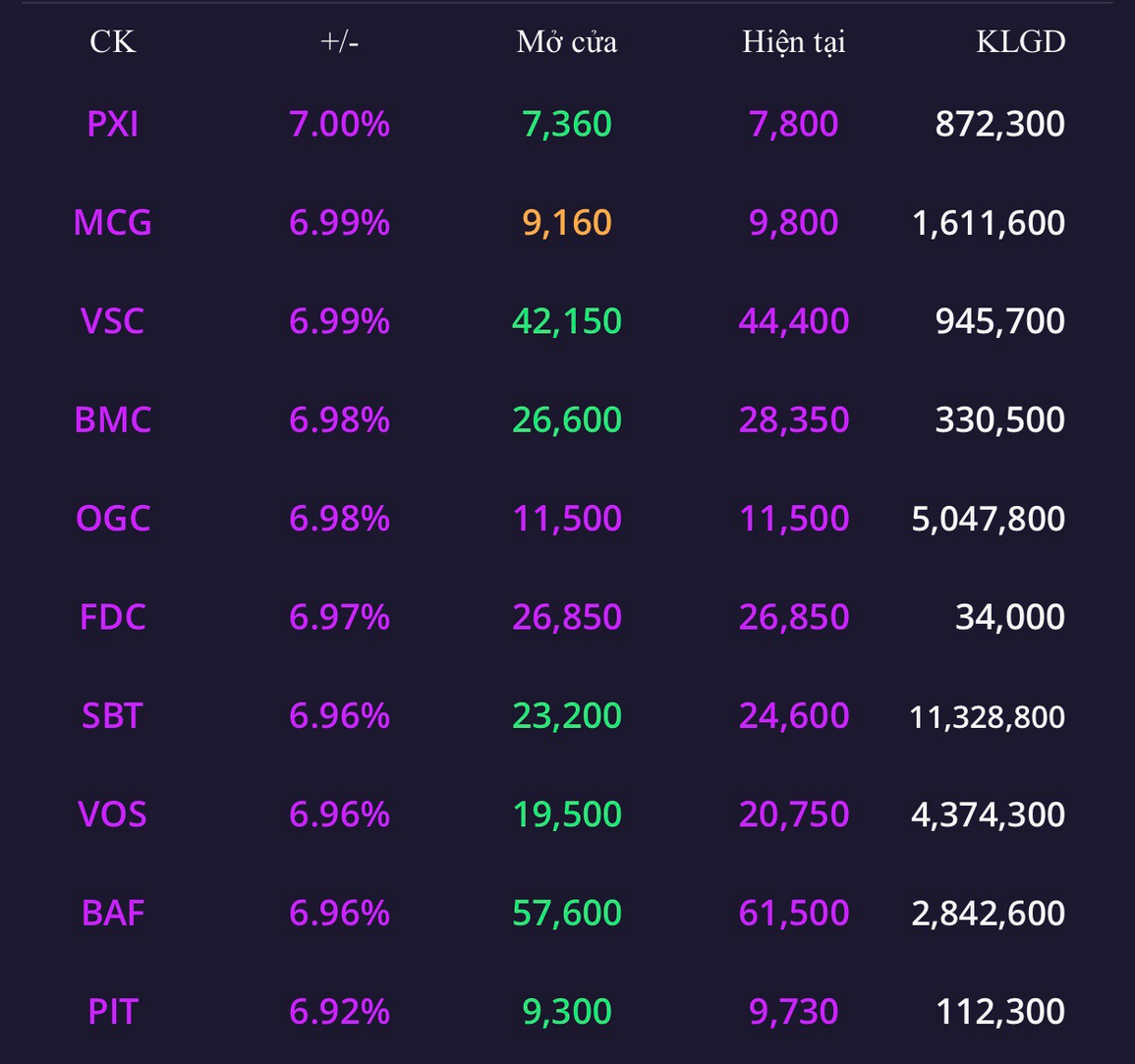Sort by the CK column header
Viewport: 1135px width, 1064px height.
tap(112, 42)
